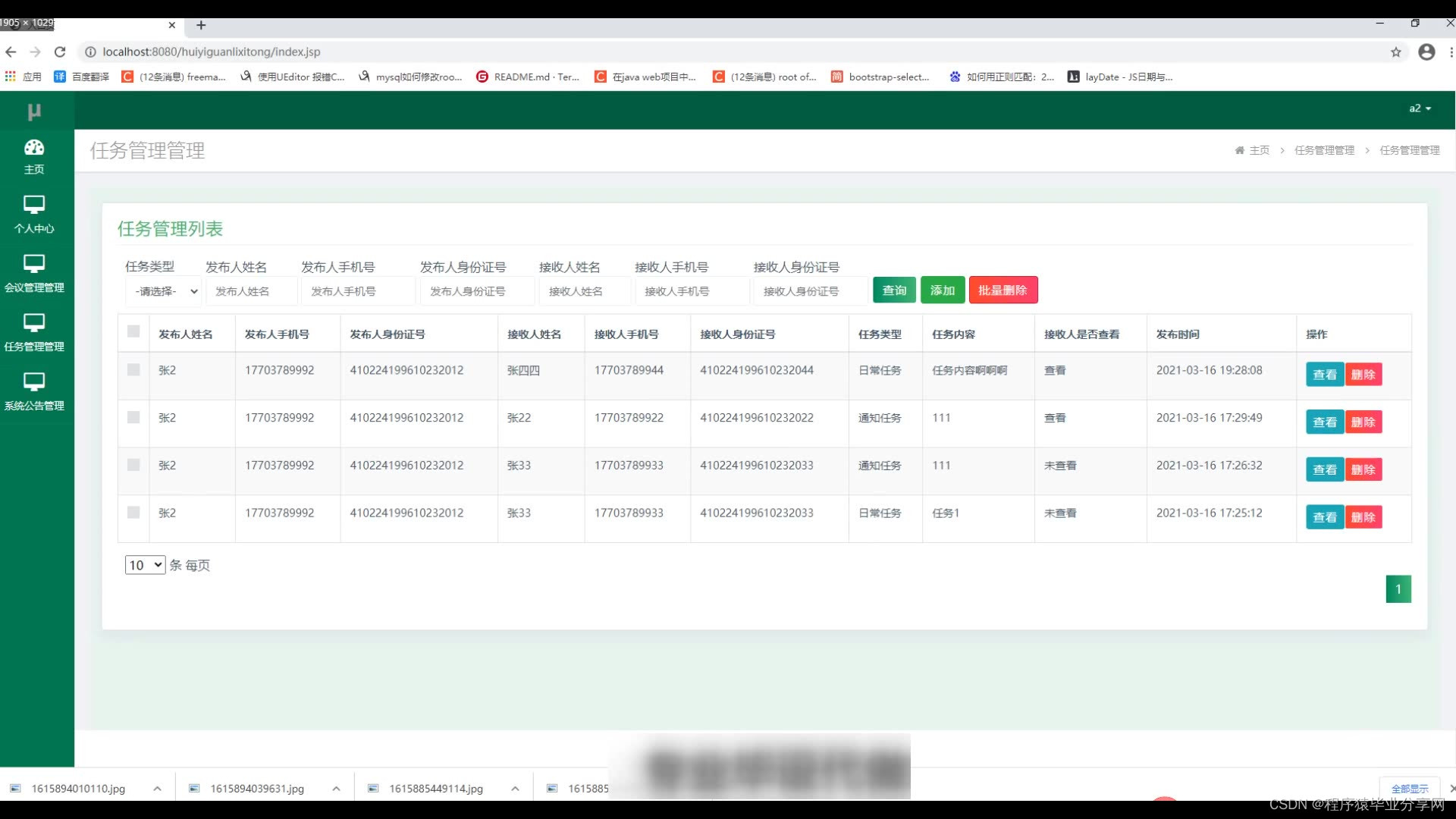This screenshot has height=819, width=1456.
Task: Open 个人中心 monitor icon in sidebar
Action: [x=34, y=205]
